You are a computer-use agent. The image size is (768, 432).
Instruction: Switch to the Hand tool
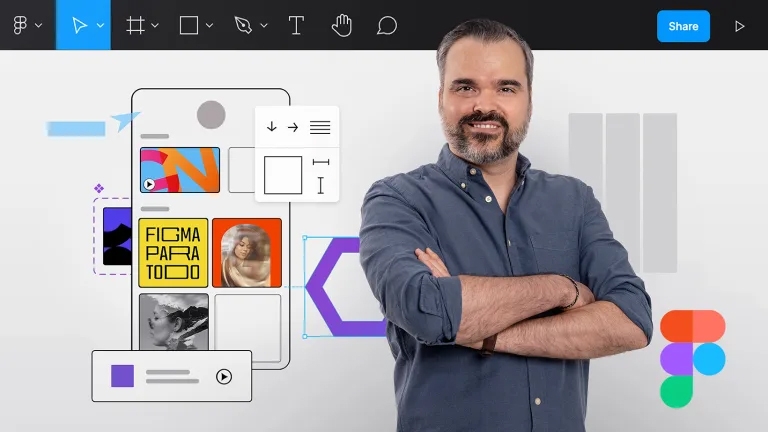click(342, 26)
